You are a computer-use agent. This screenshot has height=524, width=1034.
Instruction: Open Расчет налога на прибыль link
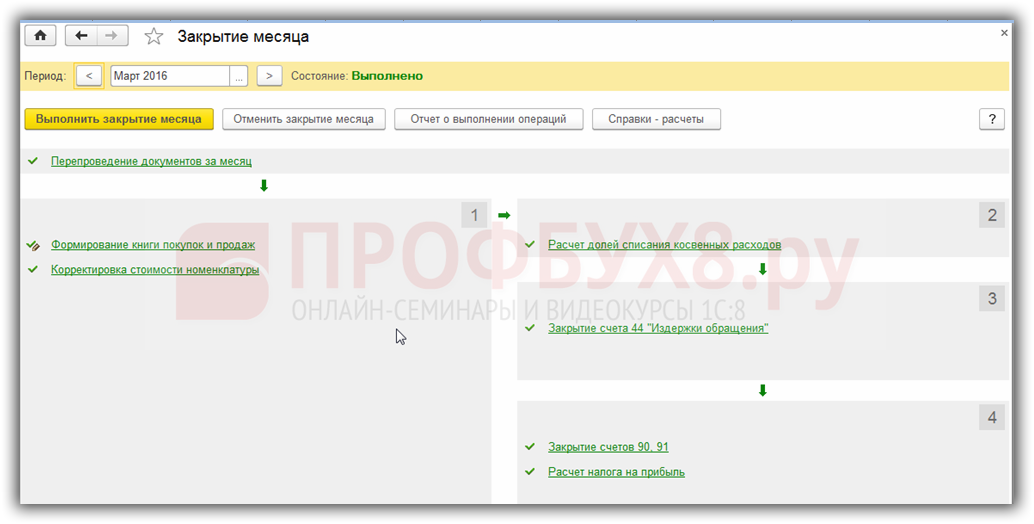coord(617,472)
